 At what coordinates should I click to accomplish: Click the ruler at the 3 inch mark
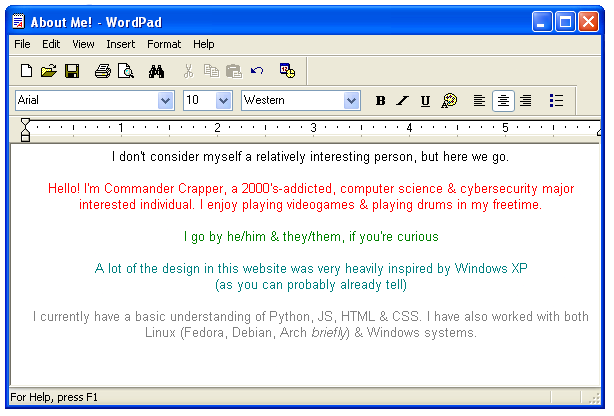313,128
